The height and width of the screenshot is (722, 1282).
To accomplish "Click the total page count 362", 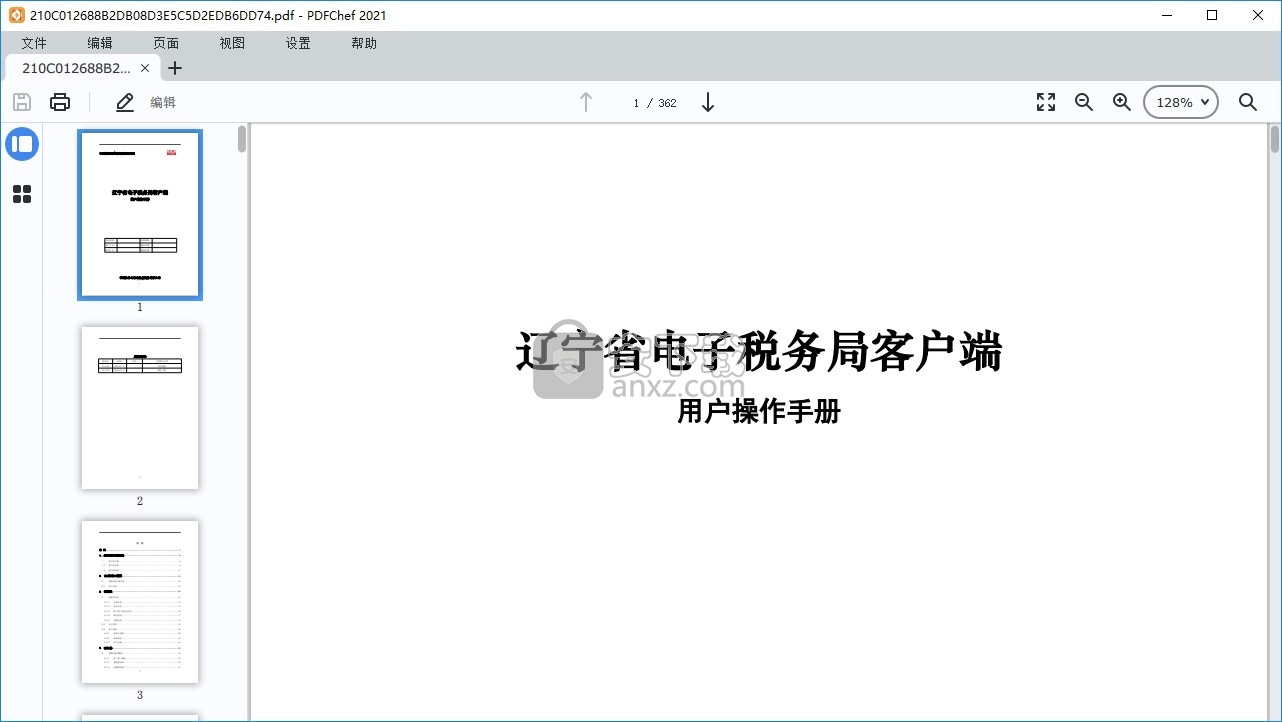I will [667, 103].
